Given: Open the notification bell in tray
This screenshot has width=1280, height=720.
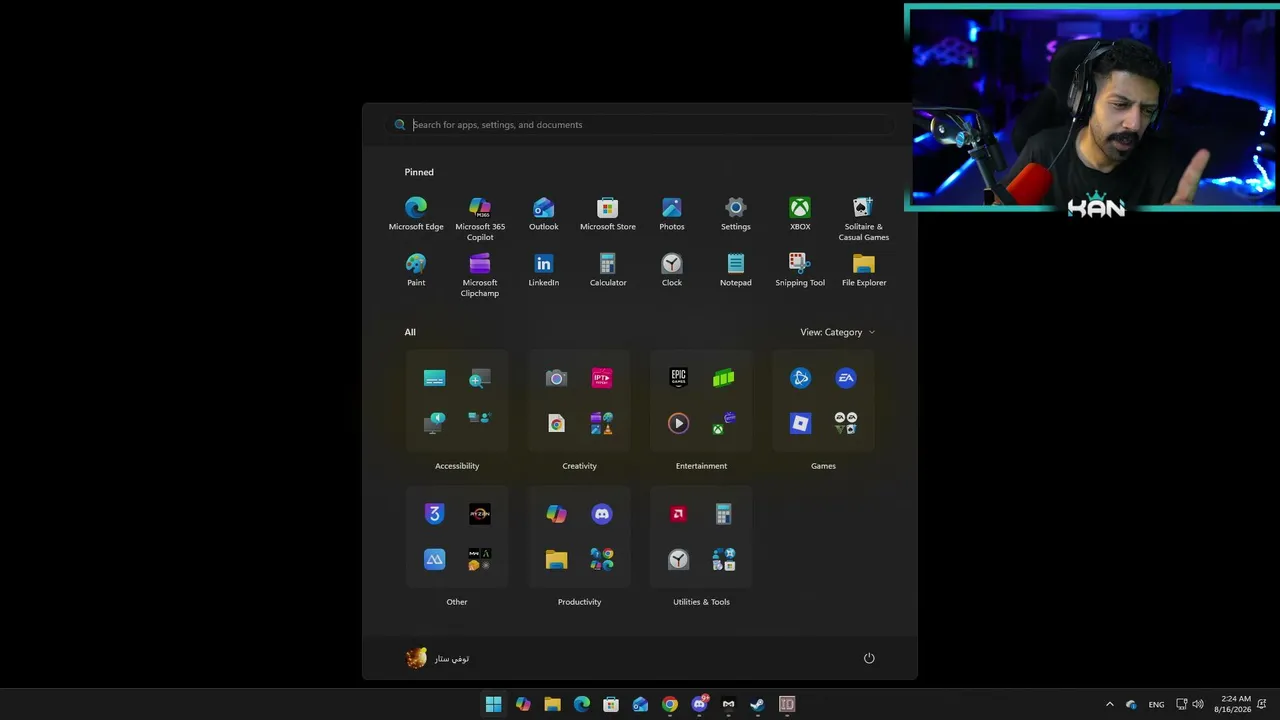Looking at the screenshot, I should coord(1262,704).
